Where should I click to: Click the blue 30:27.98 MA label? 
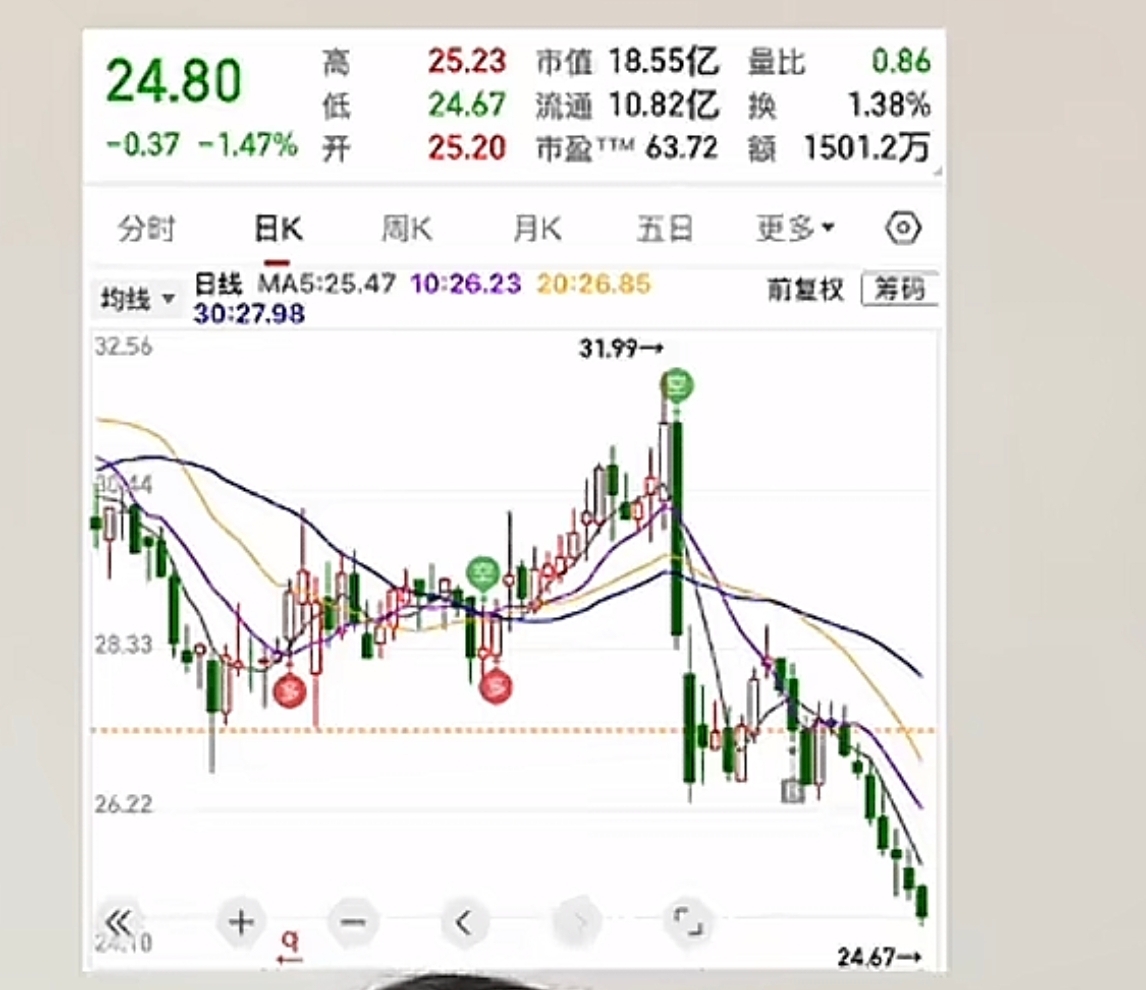tap(249, 314)
